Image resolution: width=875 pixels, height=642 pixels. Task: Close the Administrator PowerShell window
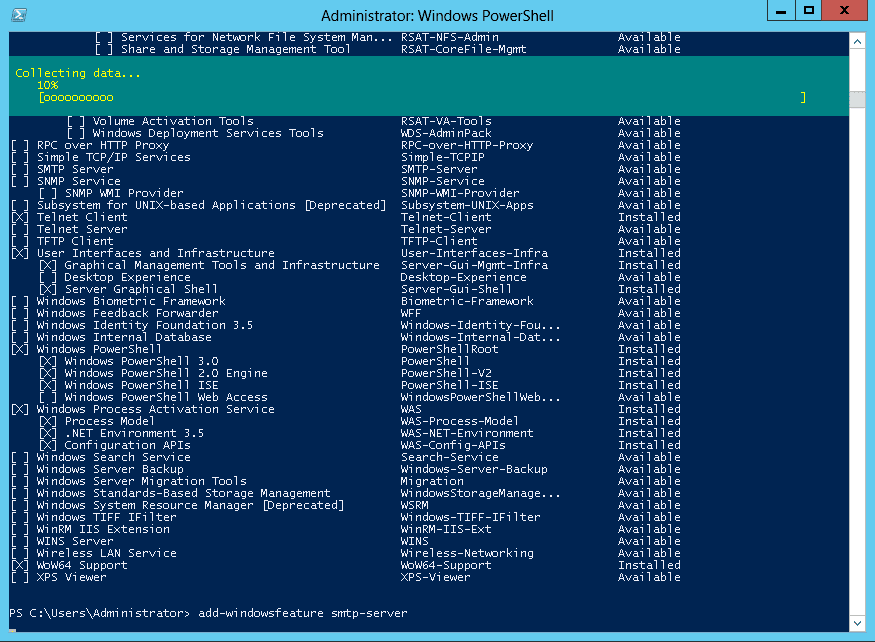click(x=846, y=11)
